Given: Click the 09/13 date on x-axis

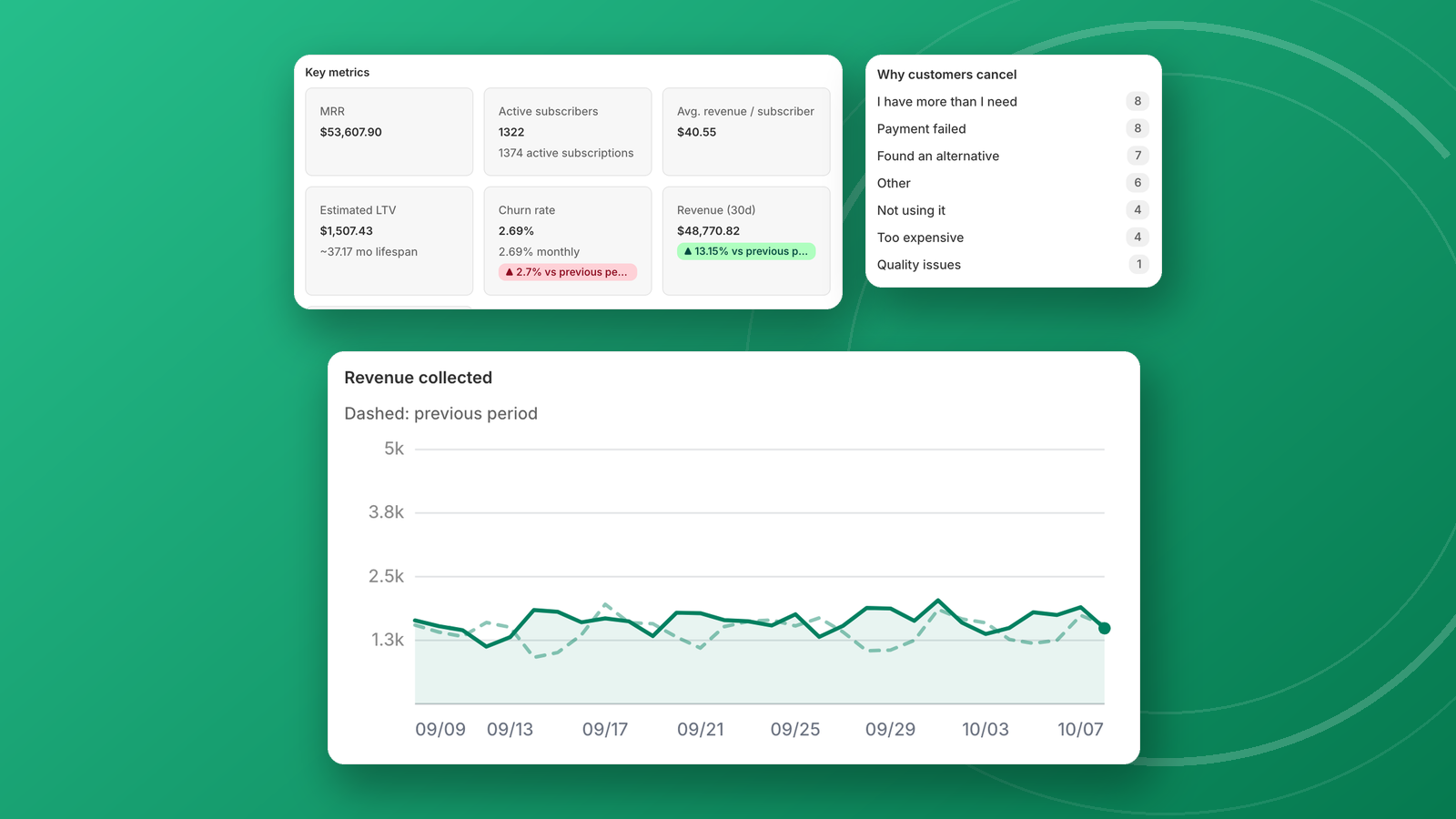Looking at the screenshot, I should tap(510, 730).
